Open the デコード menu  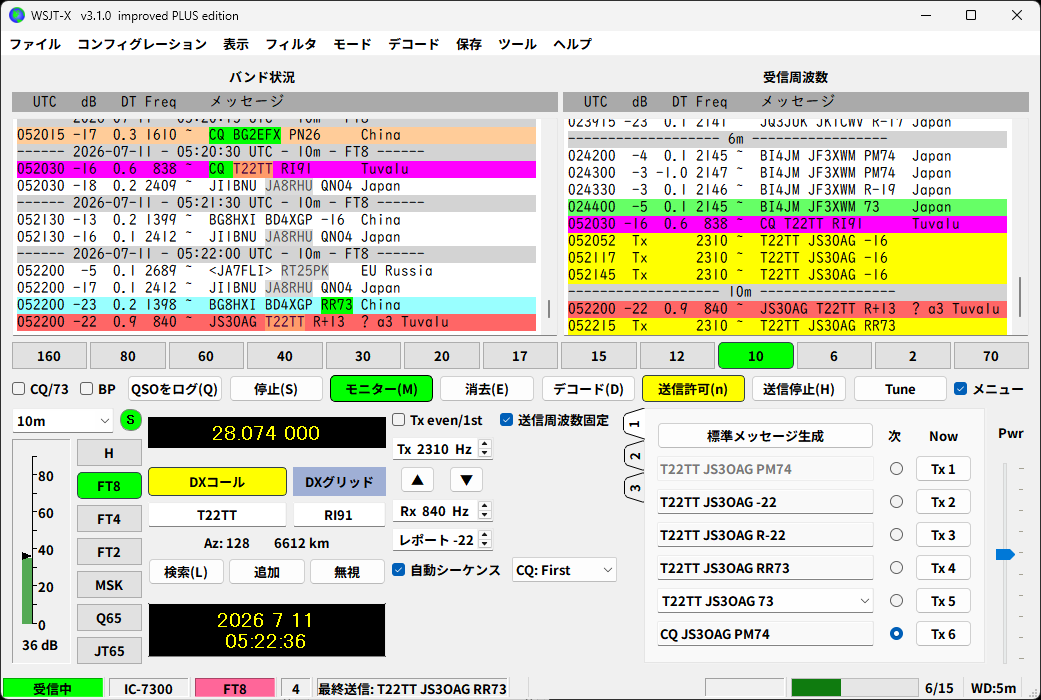[414, 44]
